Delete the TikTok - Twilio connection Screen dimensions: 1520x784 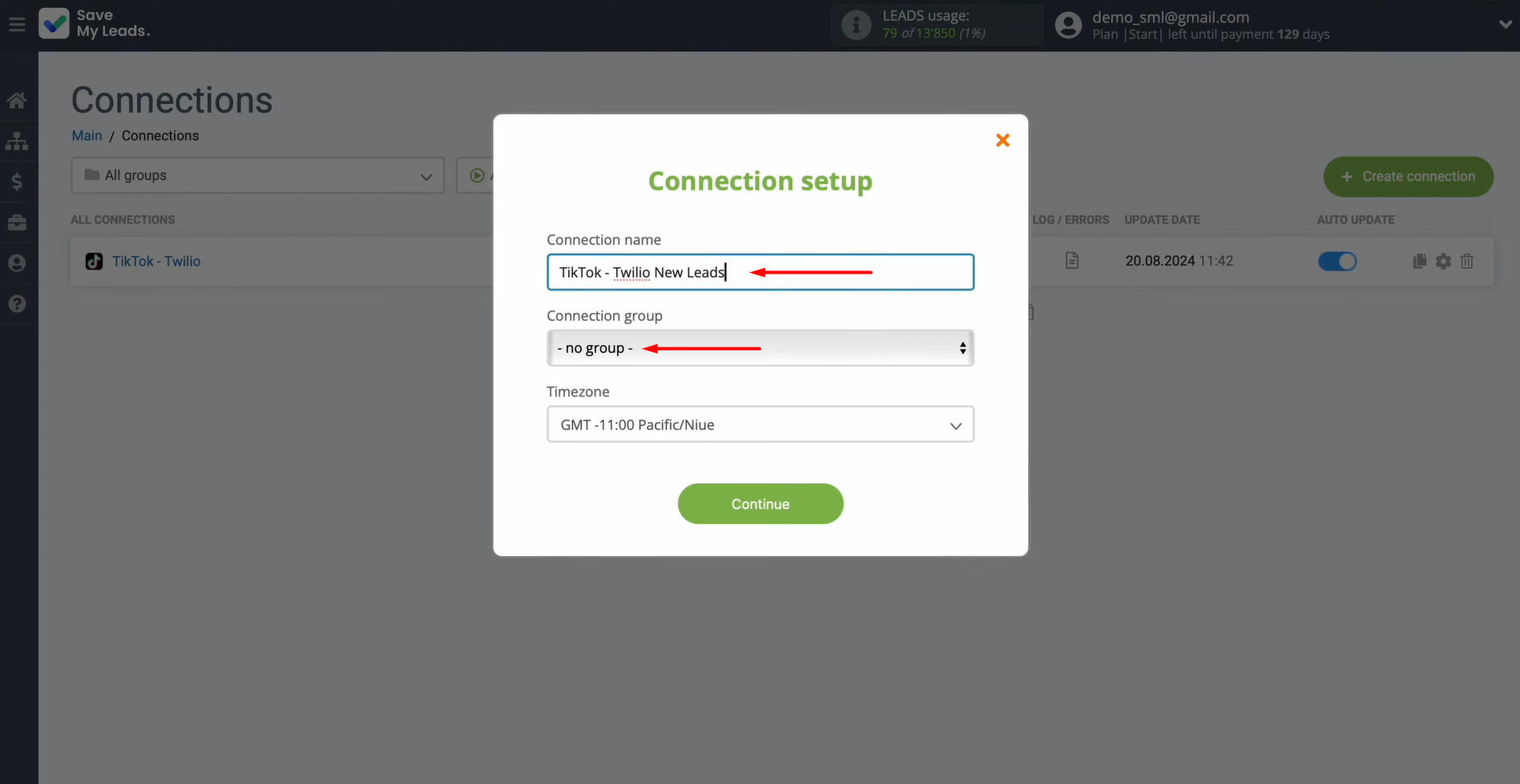coord(1467,261)
